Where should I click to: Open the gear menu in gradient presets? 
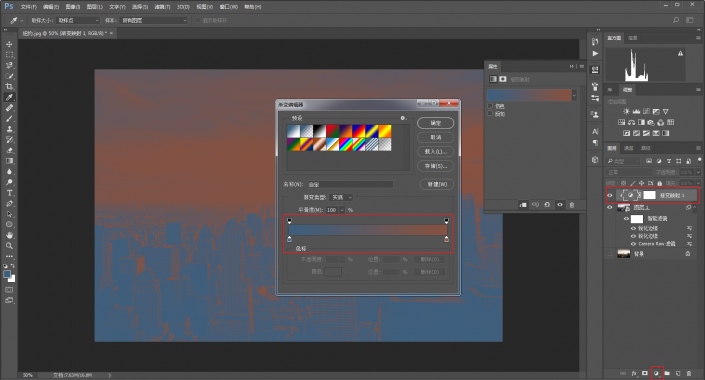403,118
